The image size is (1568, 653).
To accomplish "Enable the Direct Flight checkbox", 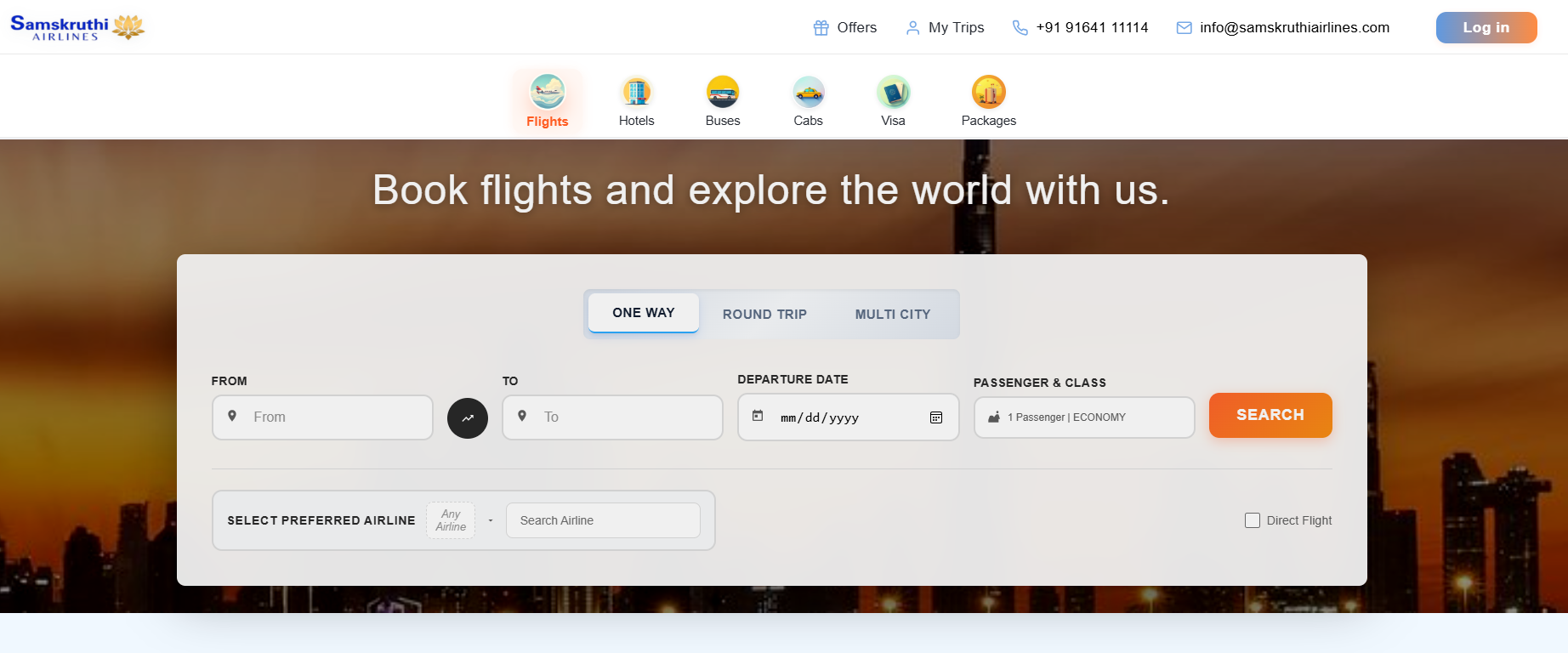I will [1253, 520].
